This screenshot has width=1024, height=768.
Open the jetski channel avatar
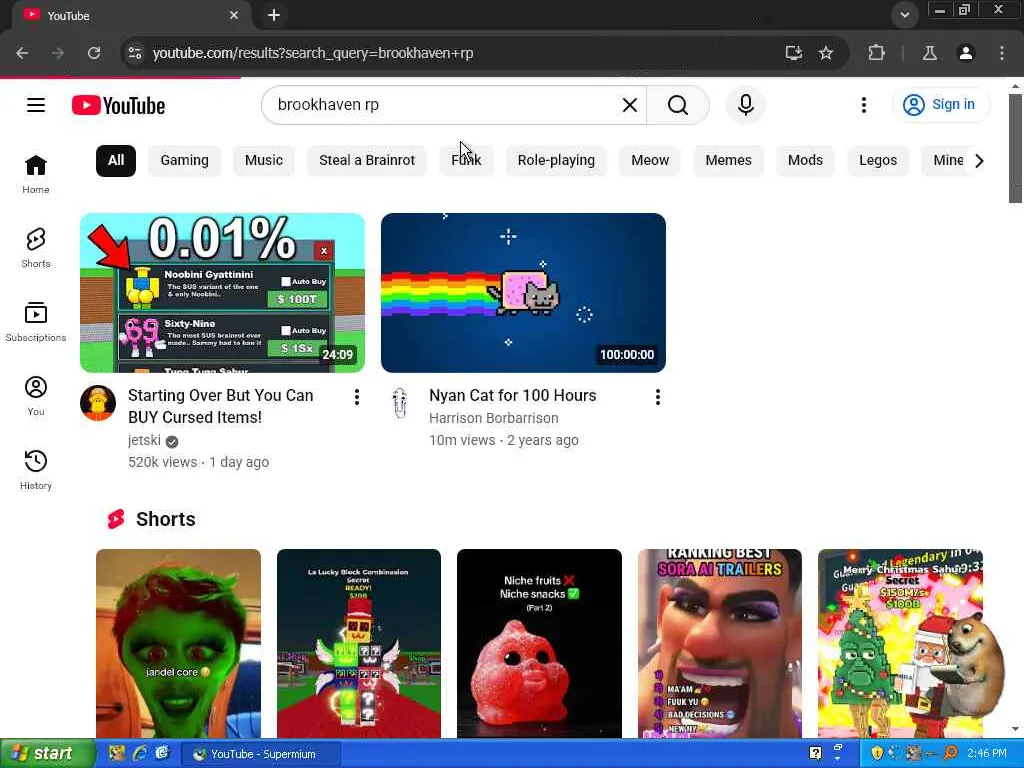click(98, 402)
